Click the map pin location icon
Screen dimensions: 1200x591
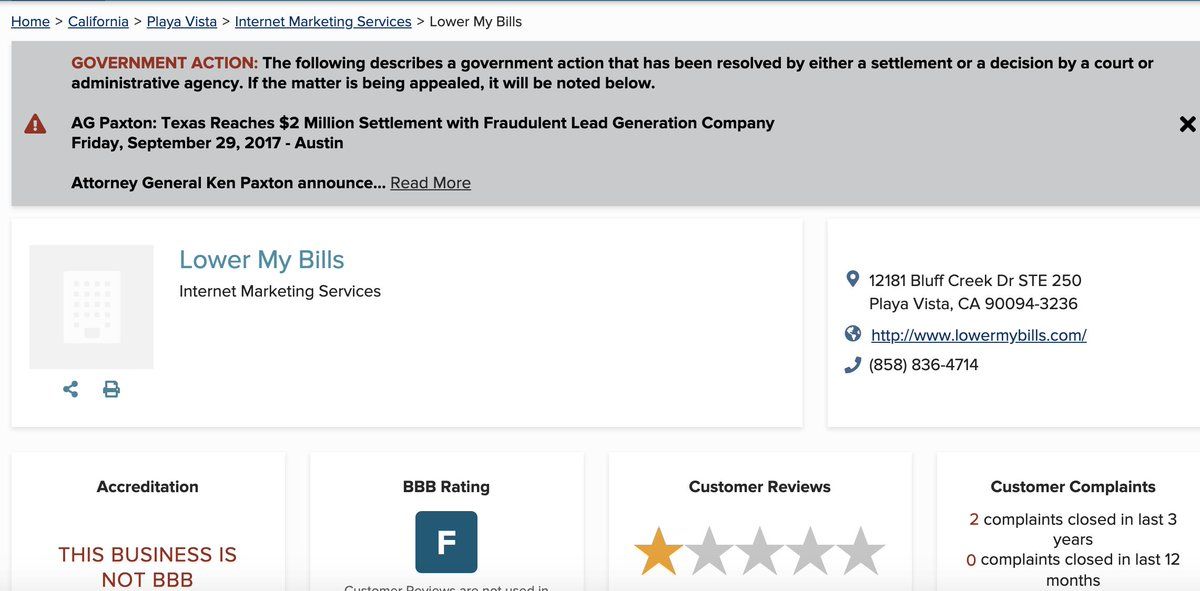(x=852, y=279)
